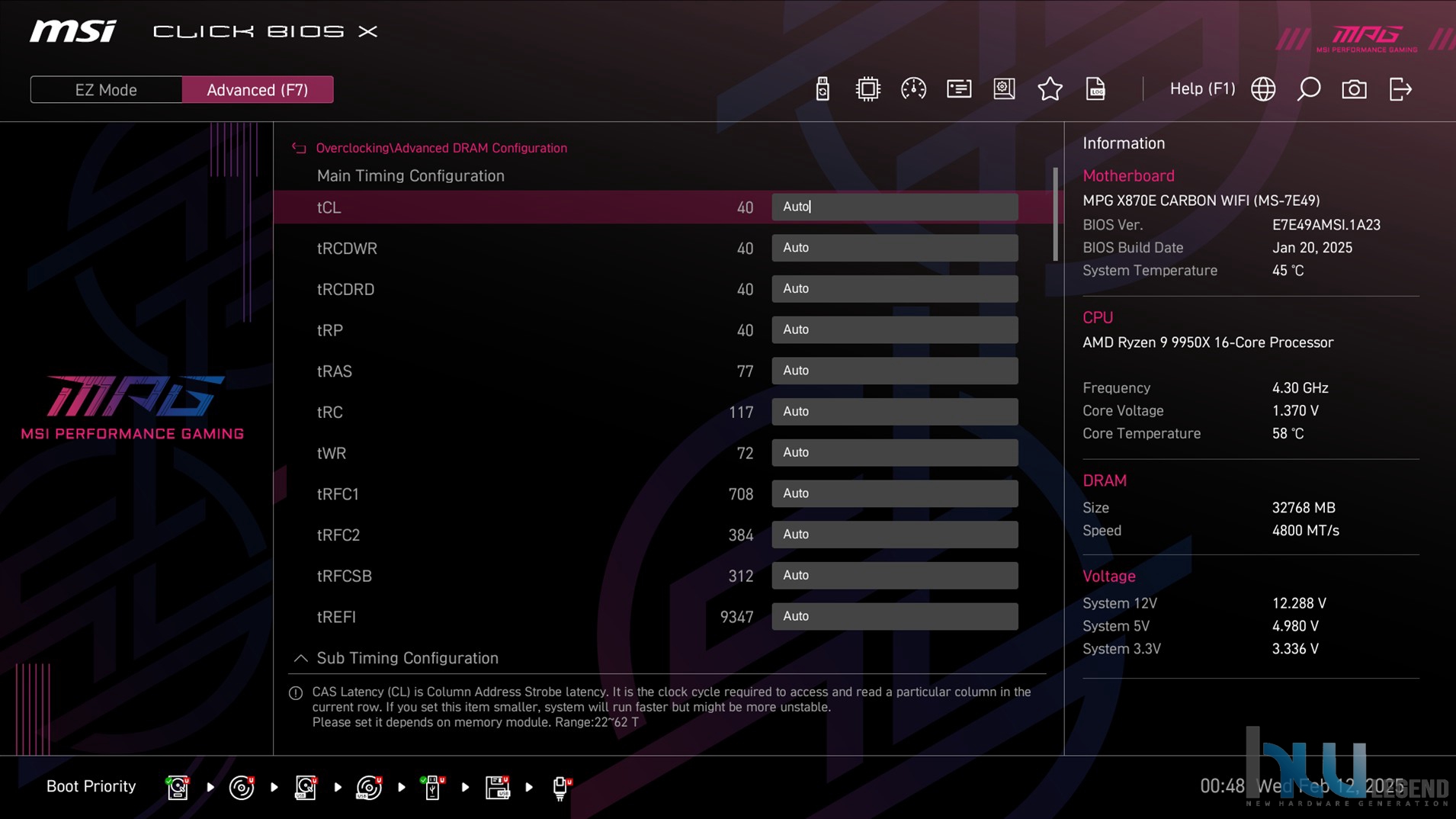Click the tWR Auto value field
Viewport: 1456px width, 819px height.
coord(895,453)
